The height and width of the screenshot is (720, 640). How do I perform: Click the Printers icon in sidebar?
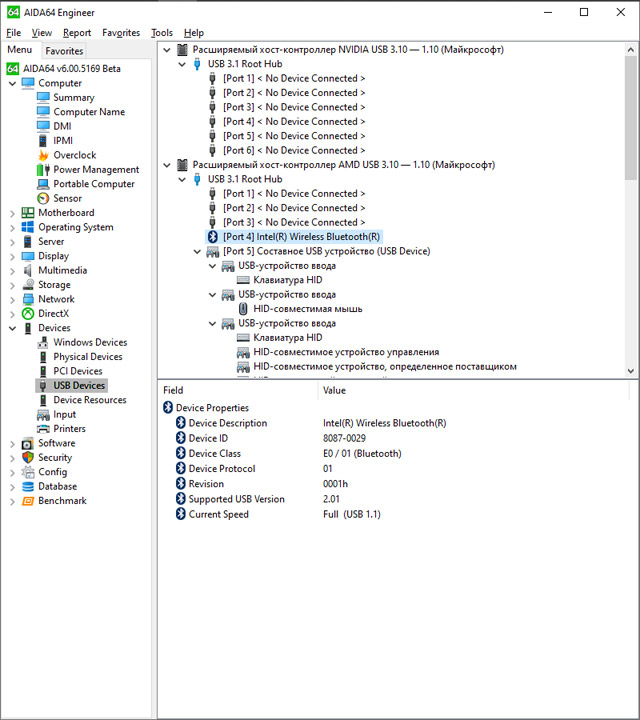43,429
